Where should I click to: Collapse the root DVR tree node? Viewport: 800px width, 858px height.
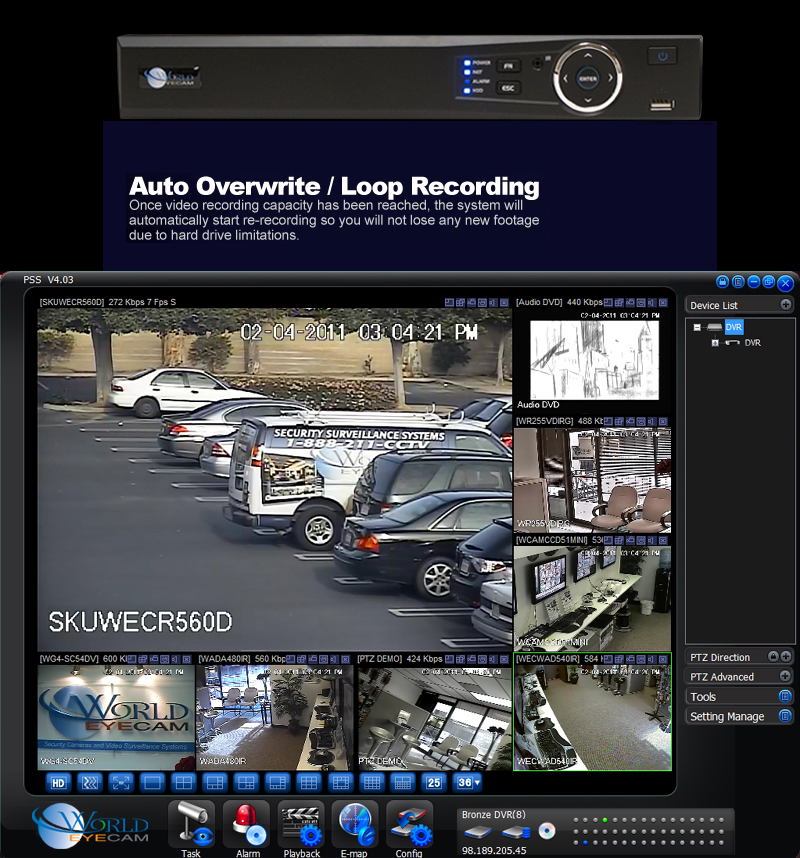point(697,327)
